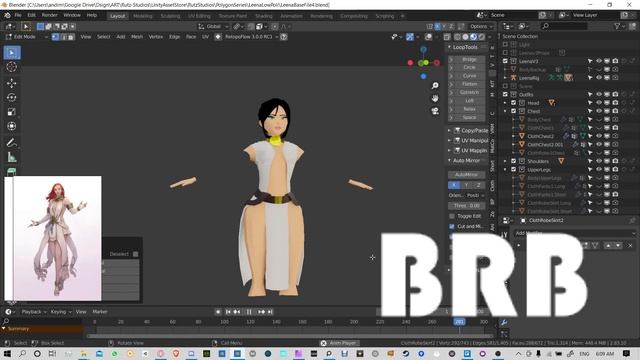Click the AutoMirror button

(x=467, y=175)
